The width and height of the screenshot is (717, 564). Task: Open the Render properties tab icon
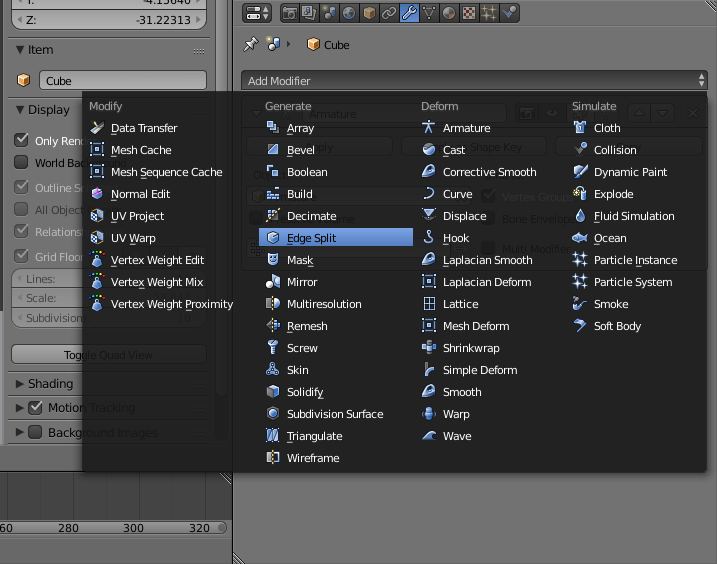pos(290,13)
